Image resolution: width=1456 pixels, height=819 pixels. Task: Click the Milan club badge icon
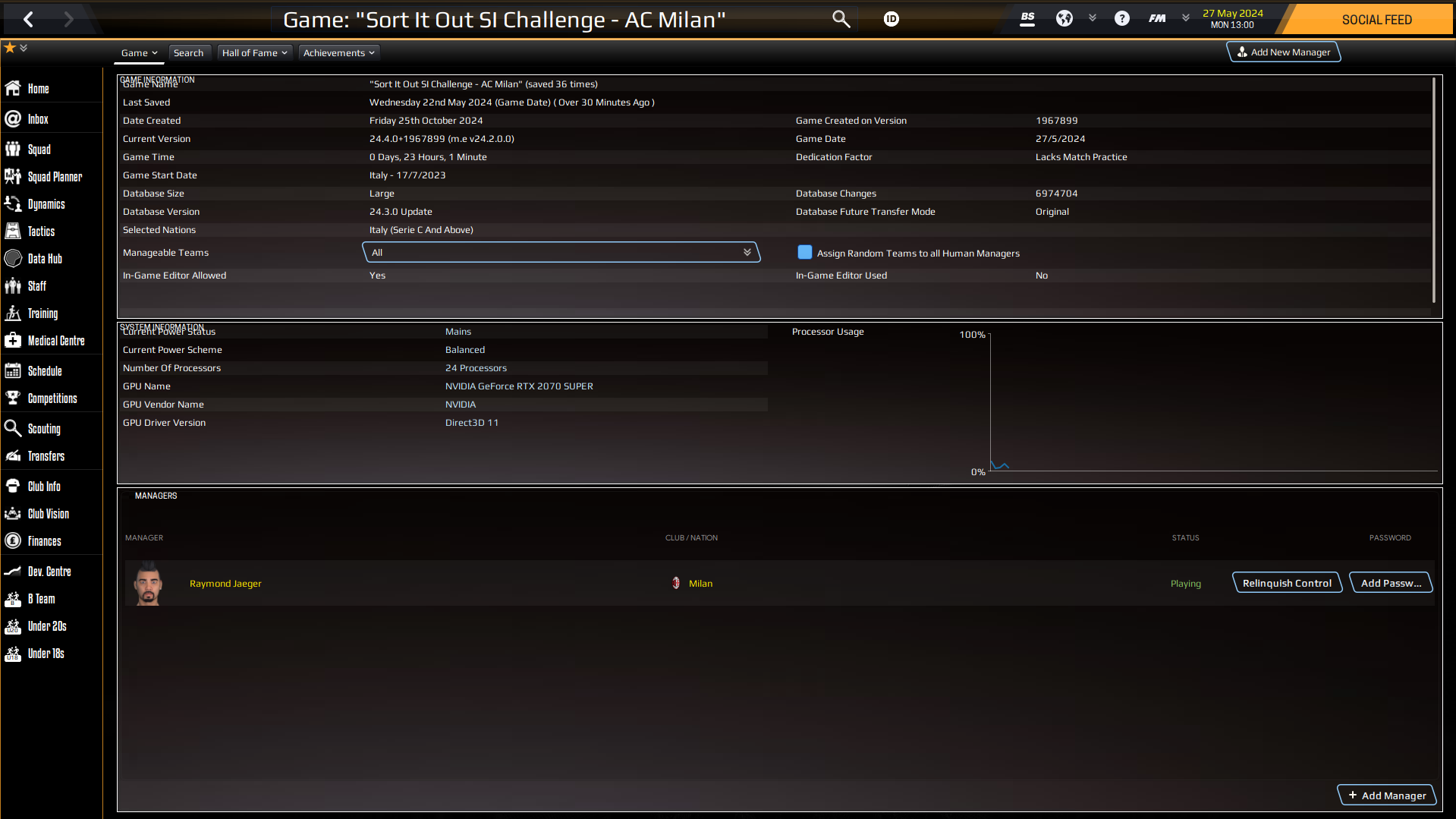click(x=676, y=584)
